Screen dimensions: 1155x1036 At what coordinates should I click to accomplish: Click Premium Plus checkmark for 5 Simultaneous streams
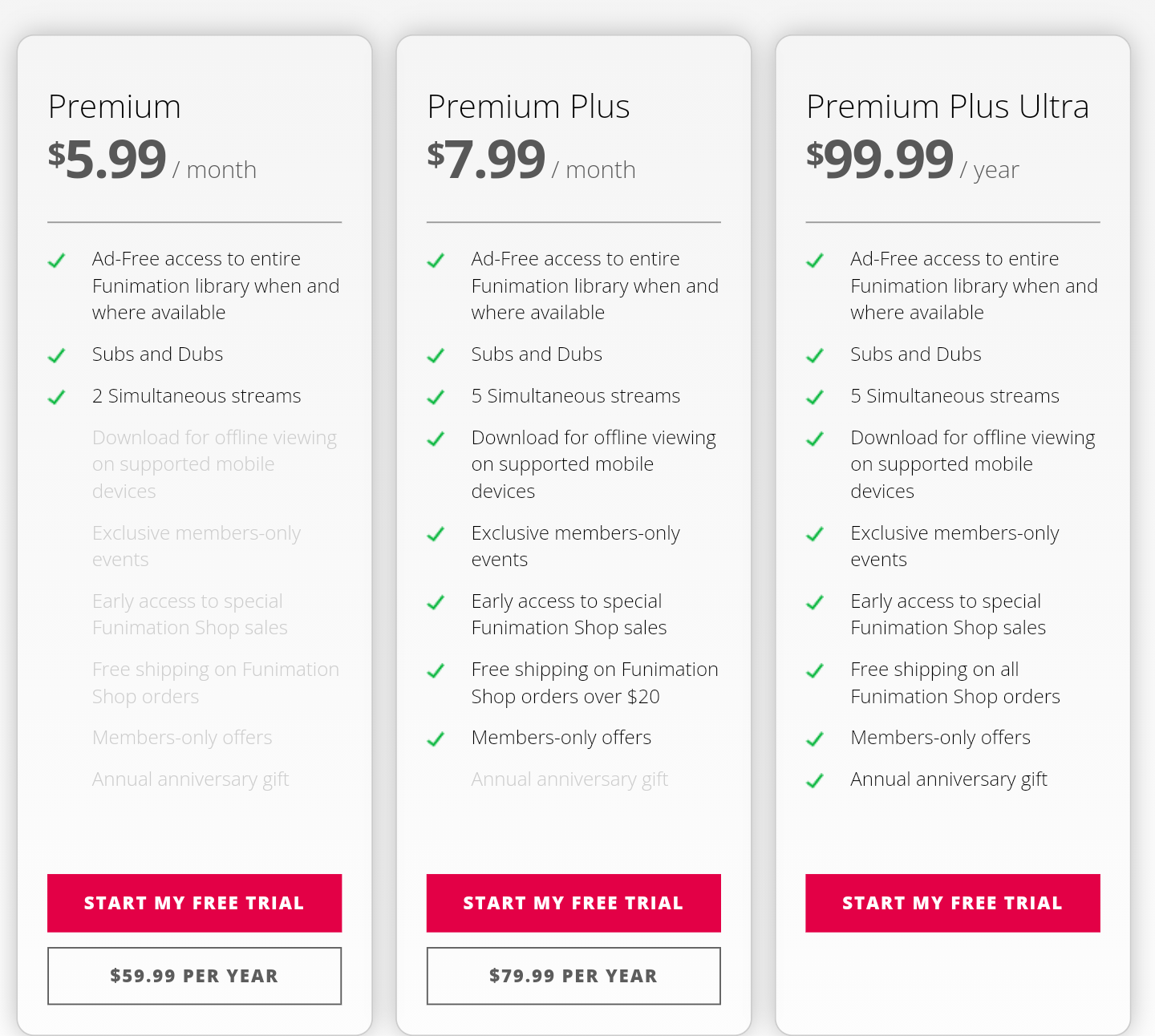tap(436, 397)
